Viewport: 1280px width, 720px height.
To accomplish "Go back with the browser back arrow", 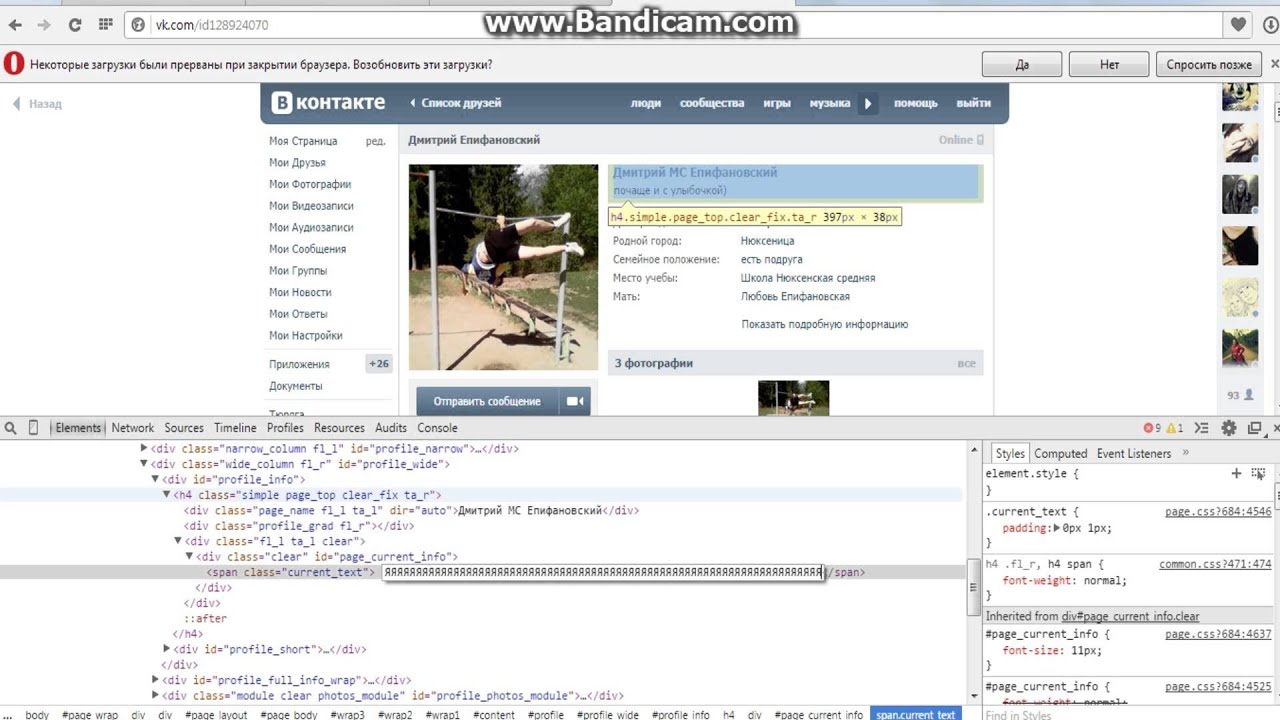I will pos(15,25).
